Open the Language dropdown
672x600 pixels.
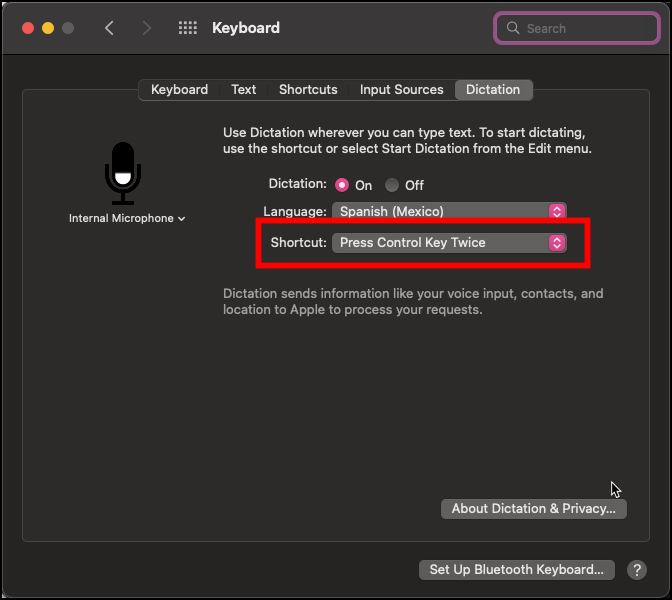pyautogui.click(x=449, y=211)
